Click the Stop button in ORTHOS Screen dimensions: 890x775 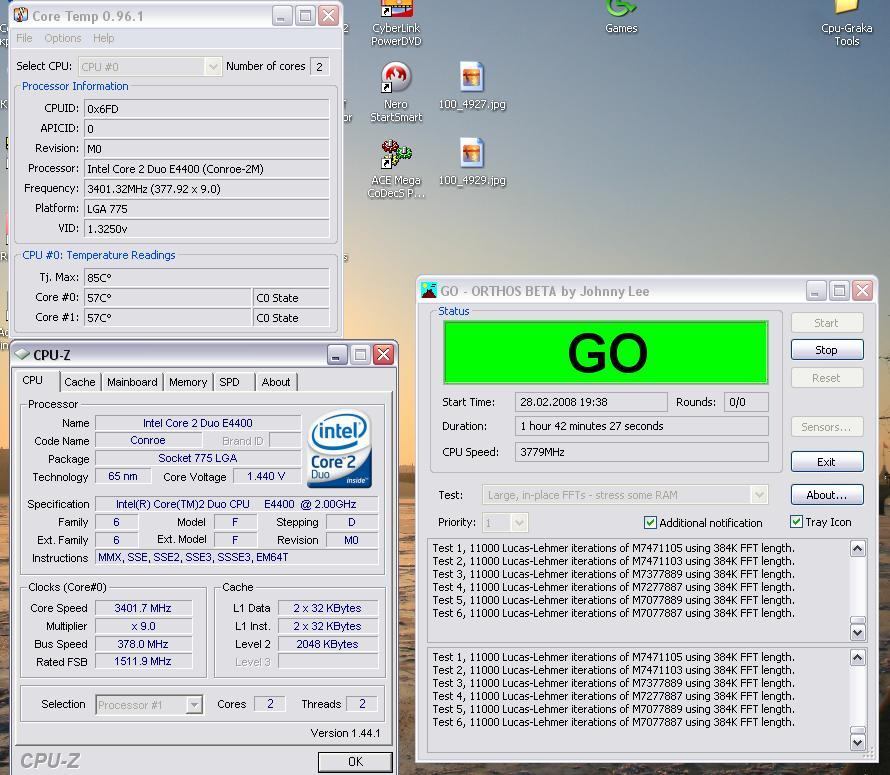pyautogui.click(x=827, y=350)
